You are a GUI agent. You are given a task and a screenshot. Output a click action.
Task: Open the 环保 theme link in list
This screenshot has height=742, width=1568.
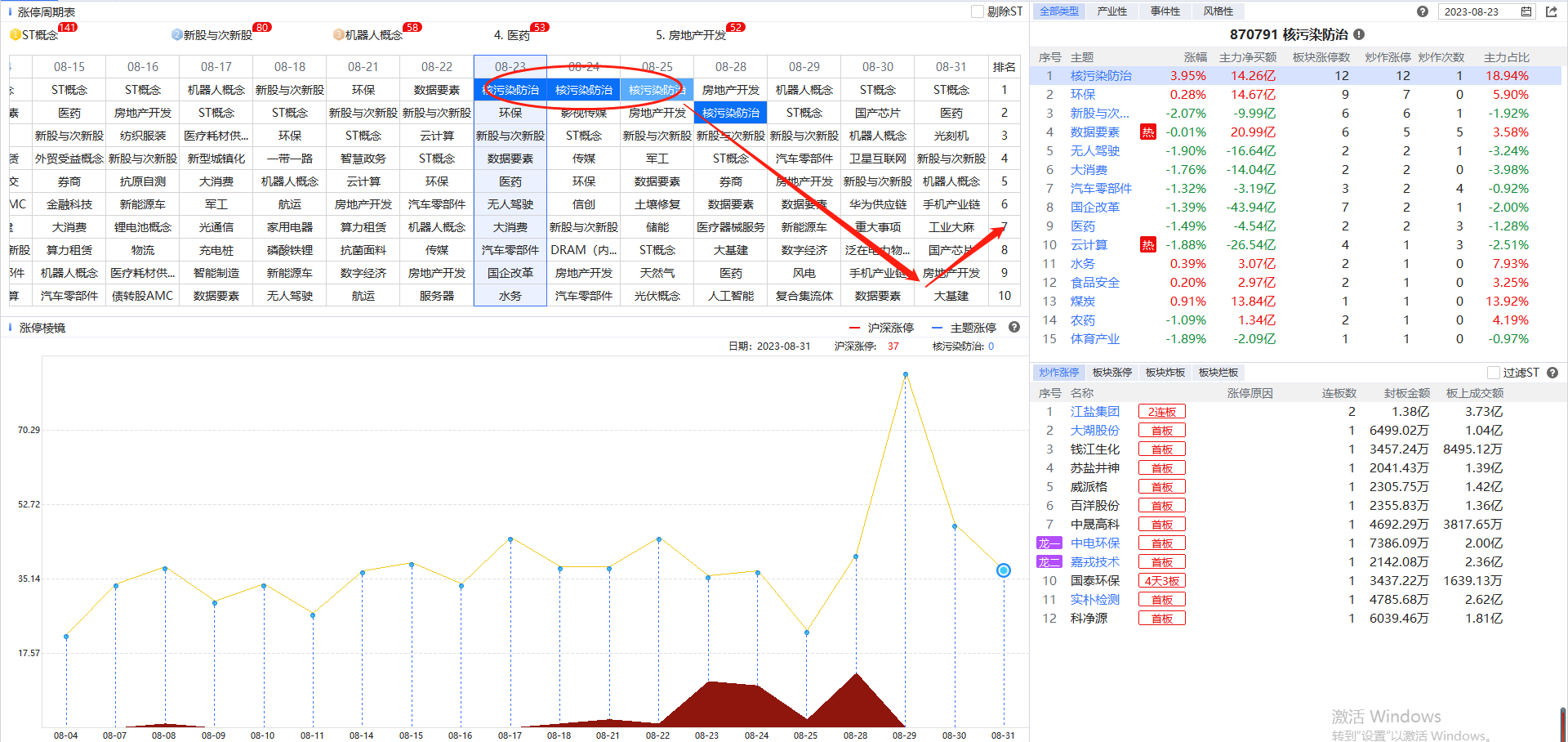(1083, 95)
